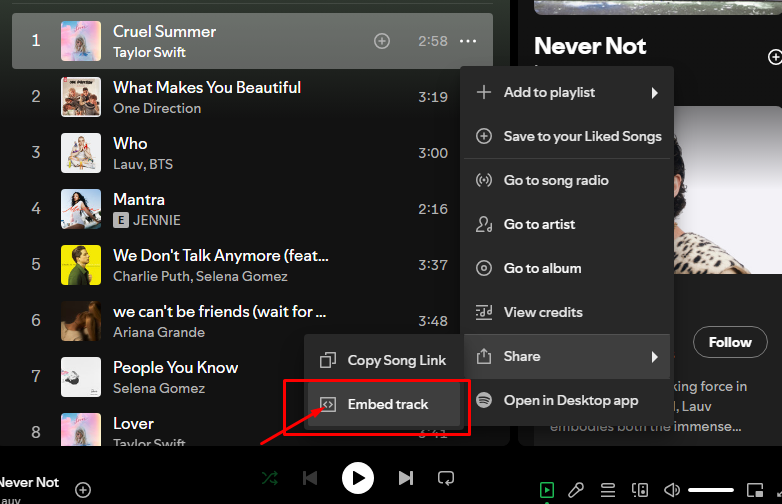Image resolution: width=782 pixels, height=504 pixels.
Task: Adjust the volume slider
Action: 711,490
